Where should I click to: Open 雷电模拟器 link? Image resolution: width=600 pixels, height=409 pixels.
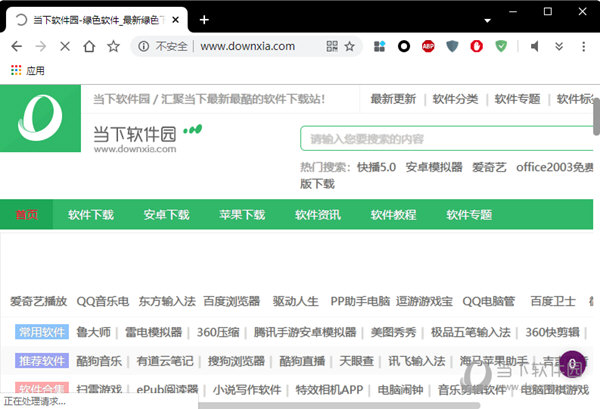click(x=153, y=332)
